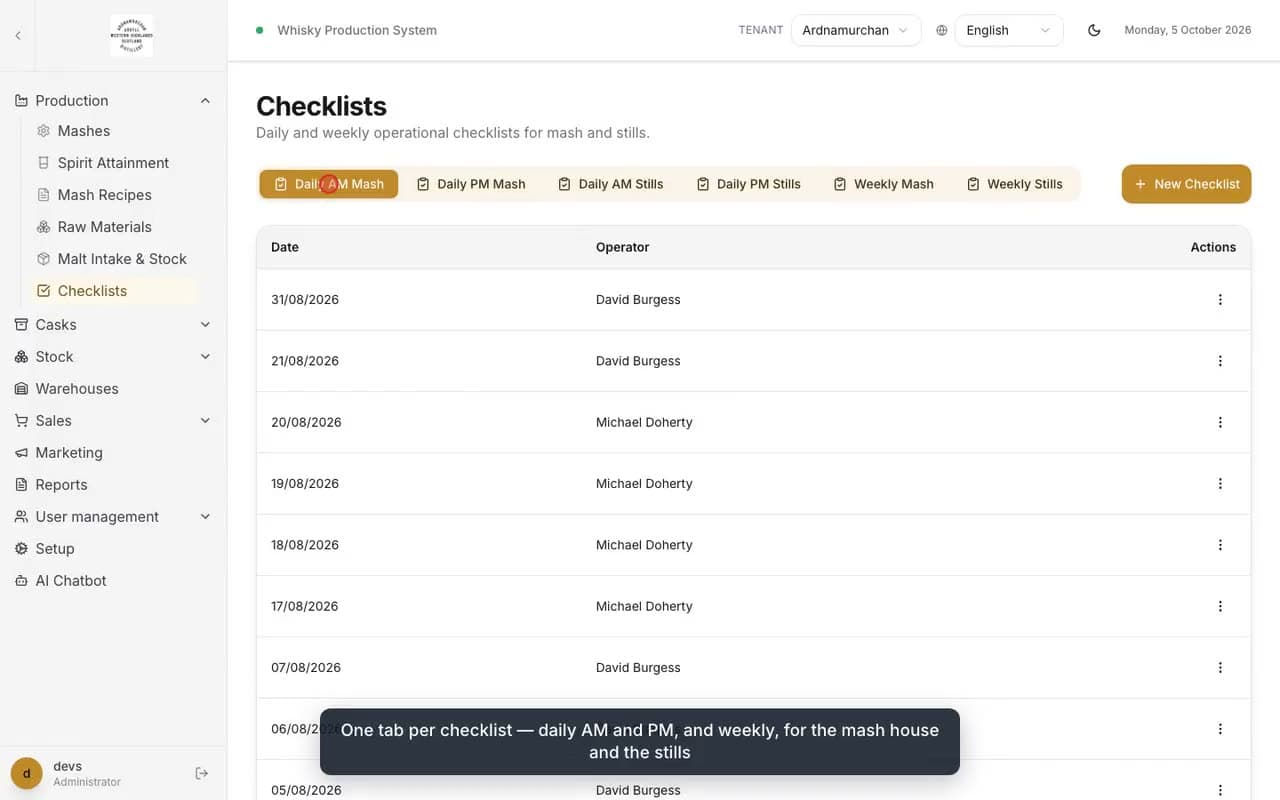This screenshot has height=800, width=1280.
Task: Open the English language dropdown
Action: tap(1009, 30)
